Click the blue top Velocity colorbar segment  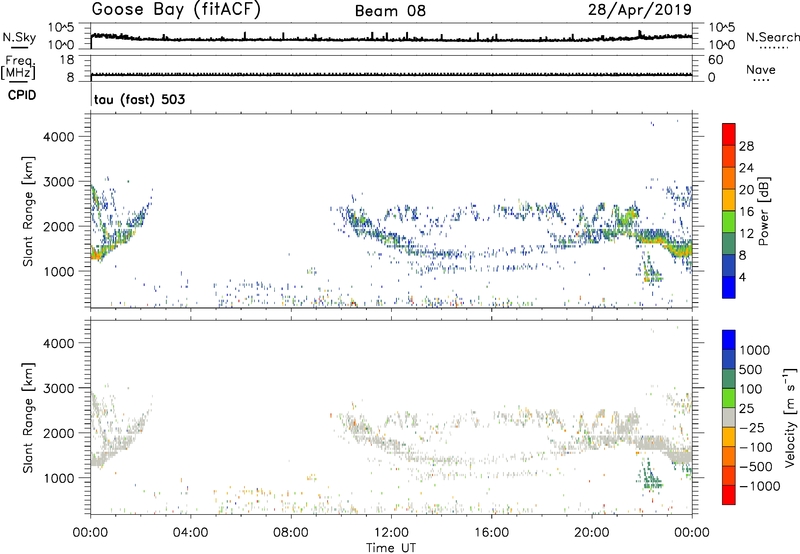729,340
